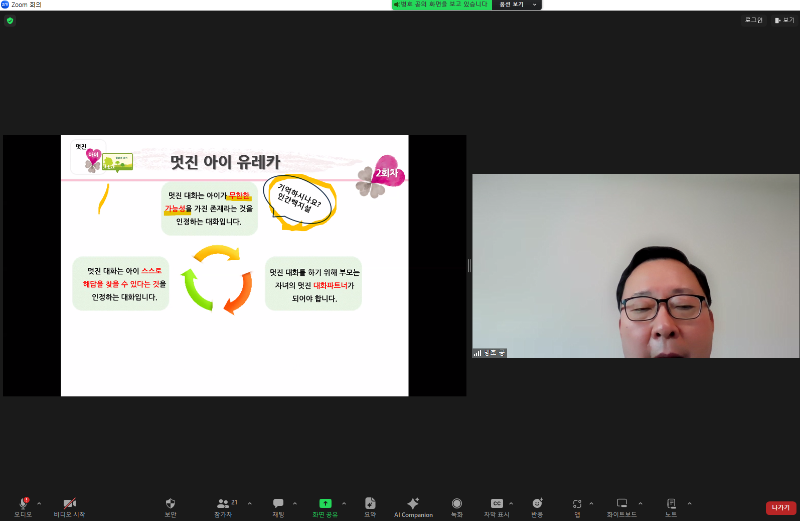This screenshot has height=521, width=800.
Task: Click the 대화파트너 text box on slide
Action: [313, 284]
